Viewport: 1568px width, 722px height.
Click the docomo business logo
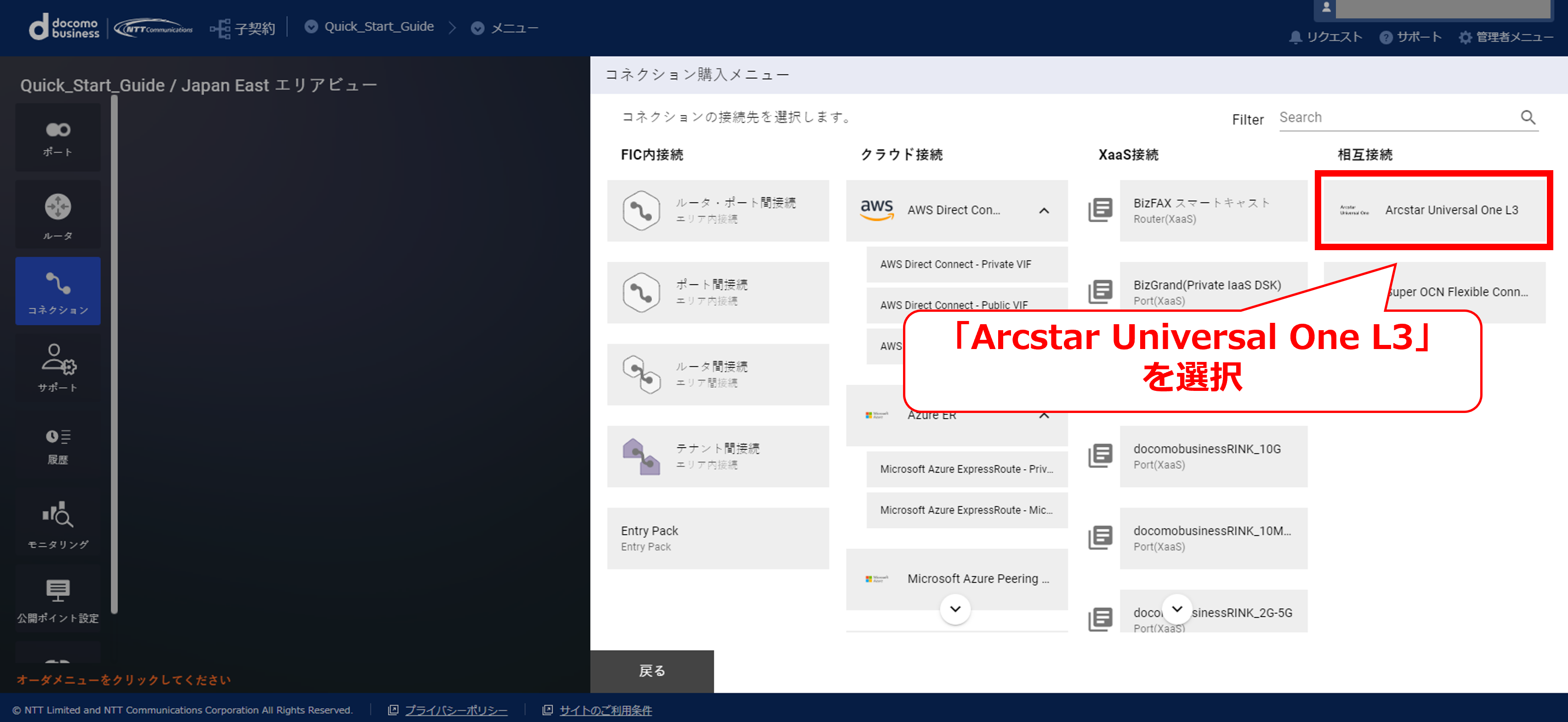point(64,28)
